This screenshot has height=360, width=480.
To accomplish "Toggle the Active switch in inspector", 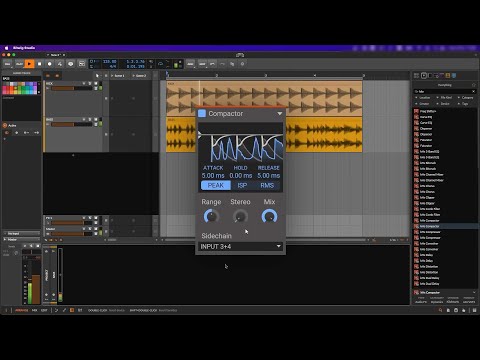I will [5, 125].
